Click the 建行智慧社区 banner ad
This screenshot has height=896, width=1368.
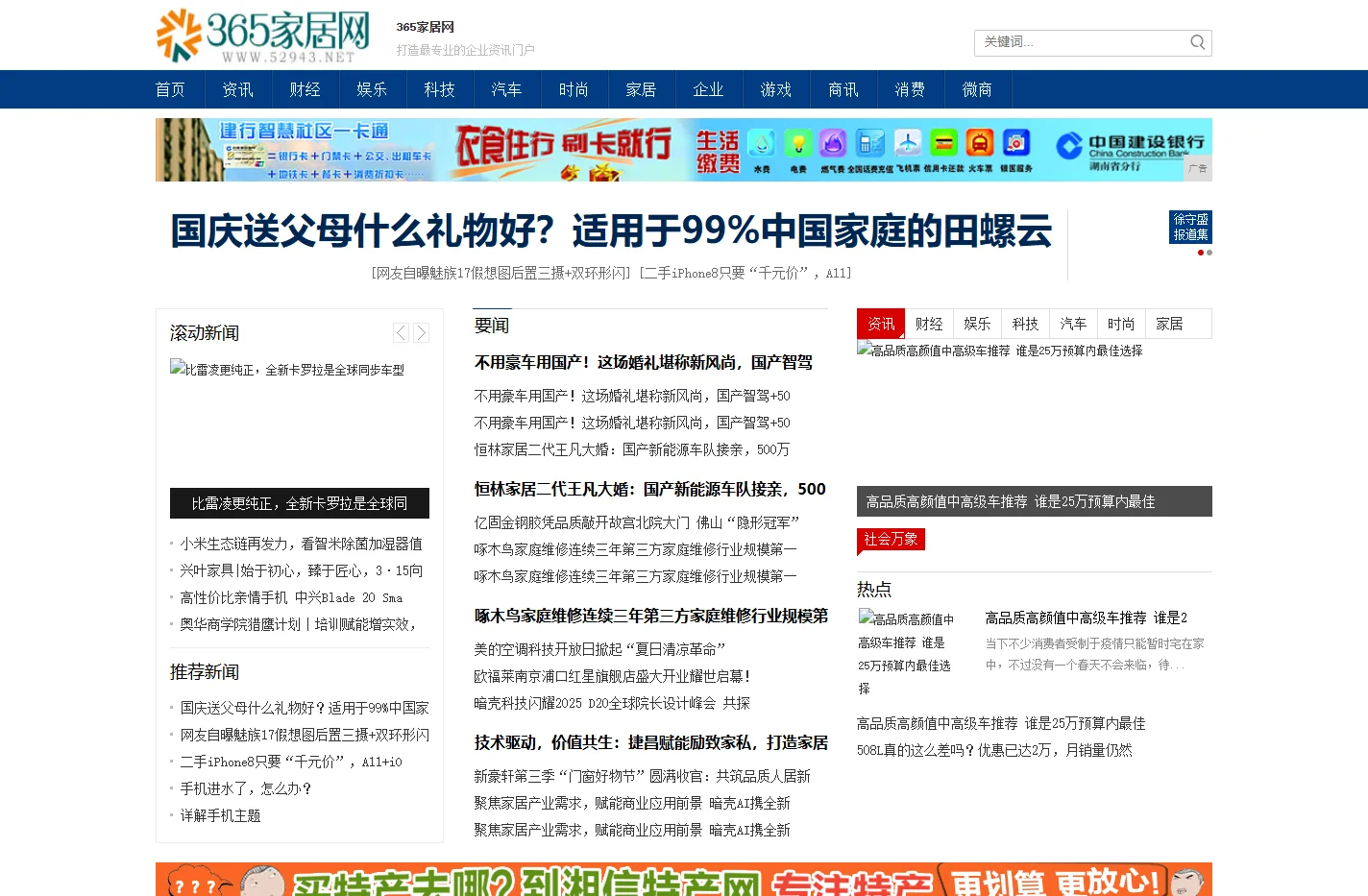pos(684,150)
